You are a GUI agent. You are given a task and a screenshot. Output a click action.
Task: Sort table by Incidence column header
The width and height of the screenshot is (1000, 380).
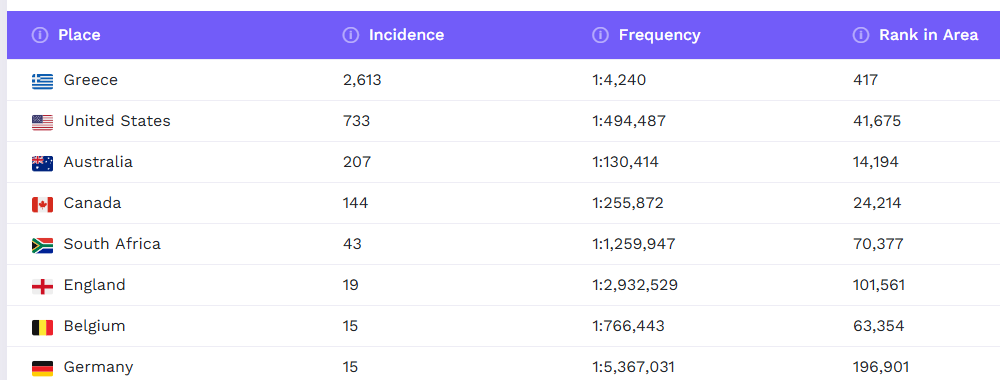point(406,35)
